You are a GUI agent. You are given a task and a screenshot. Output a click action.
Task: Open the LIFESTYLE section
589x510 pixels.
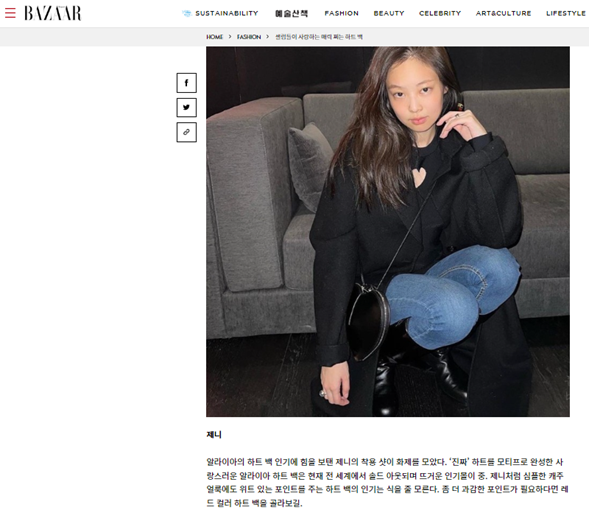click(566, 14)
